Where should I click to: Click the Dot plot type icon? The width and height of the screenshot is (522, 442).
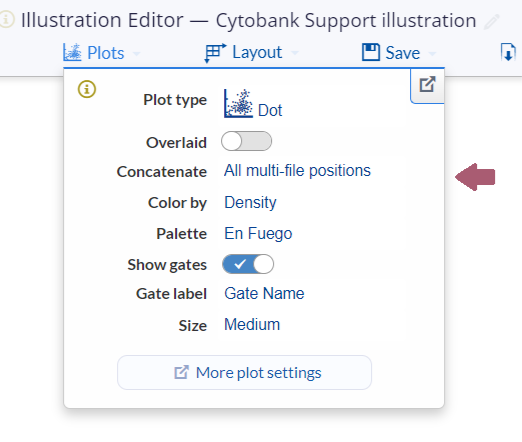(x=238, y=103)
